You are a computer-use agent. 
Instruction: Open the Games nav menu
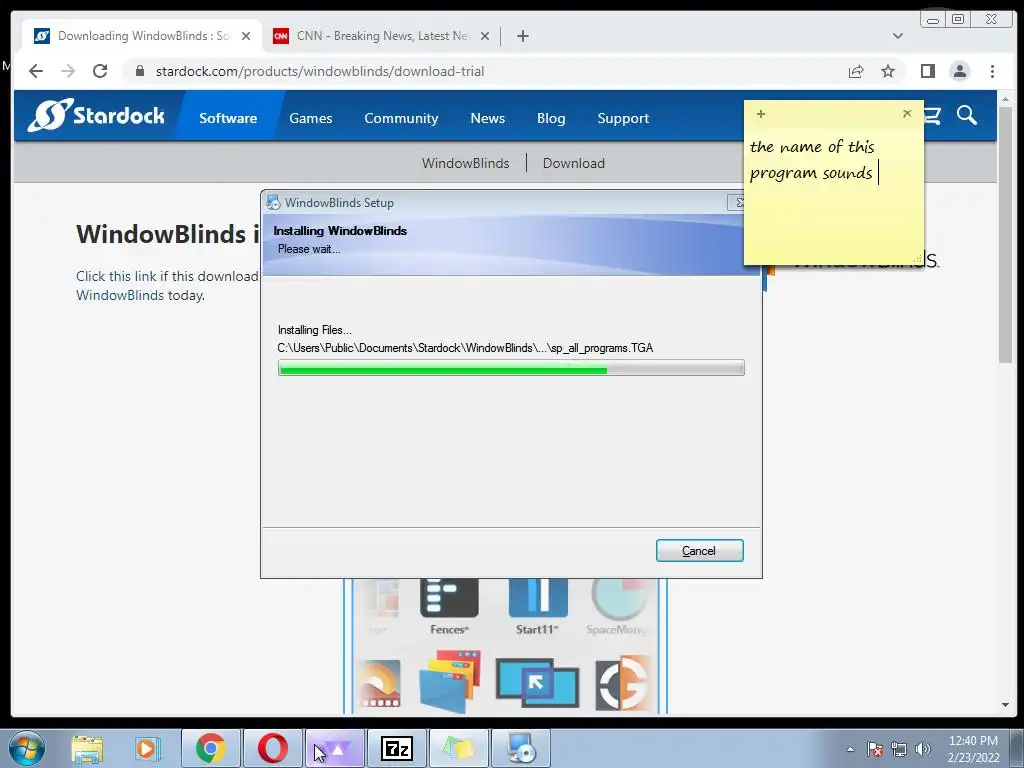pos(311,118)
